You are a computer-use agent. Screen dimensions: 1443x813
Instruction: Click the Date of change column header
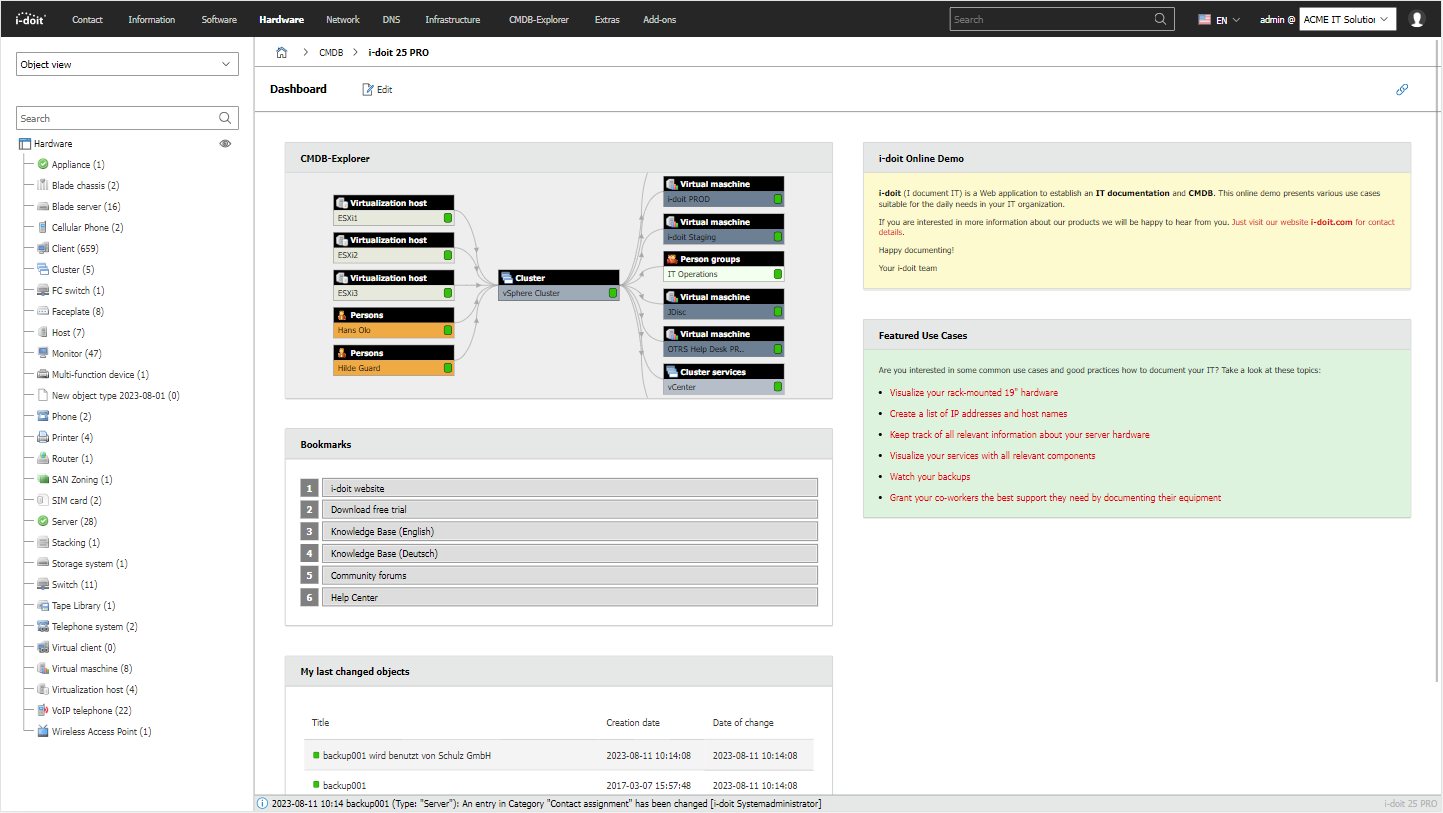tap(743, 722)
